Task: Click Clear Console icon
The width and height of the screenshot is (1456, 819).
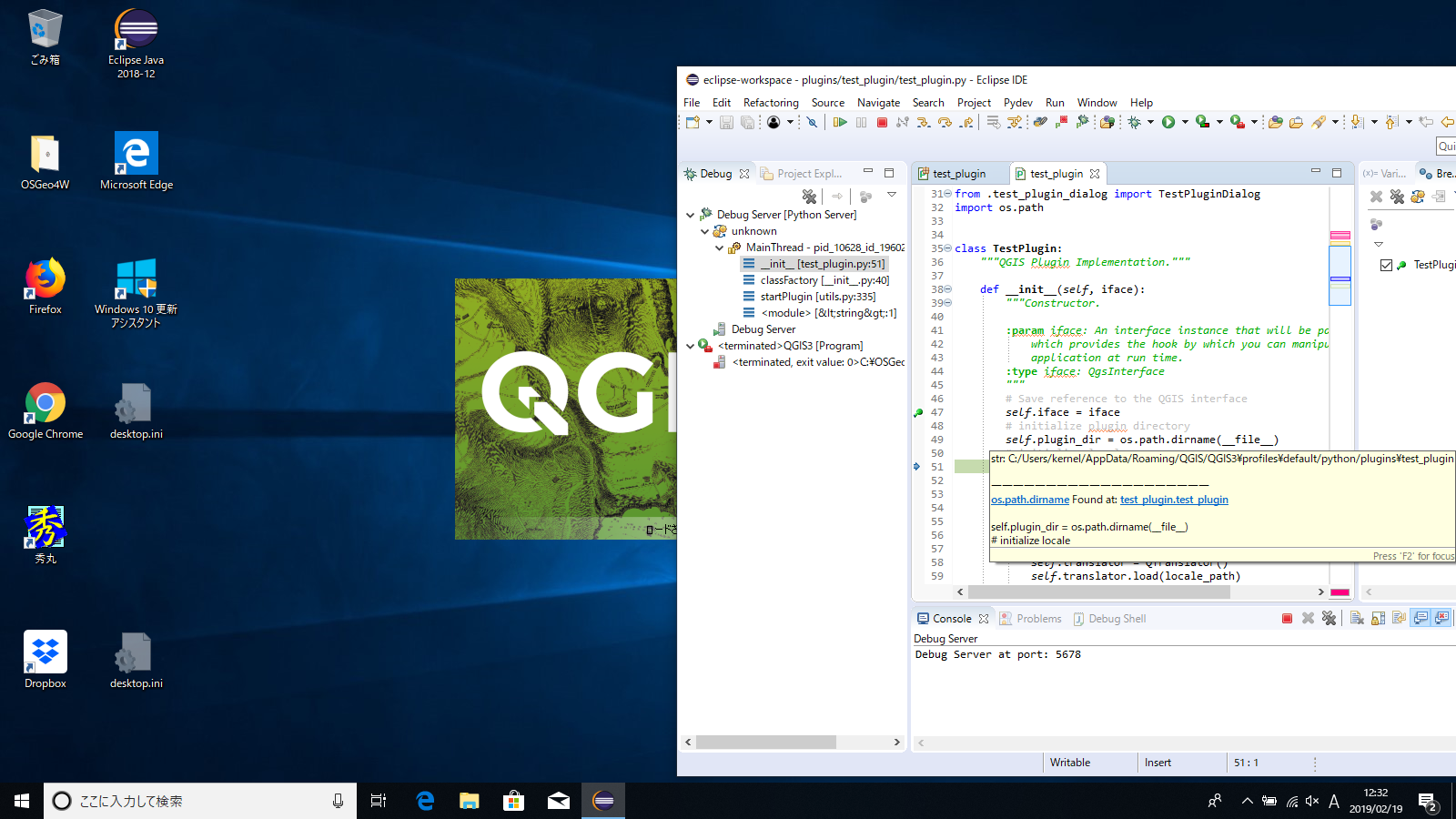Action: click(1357, 619)
